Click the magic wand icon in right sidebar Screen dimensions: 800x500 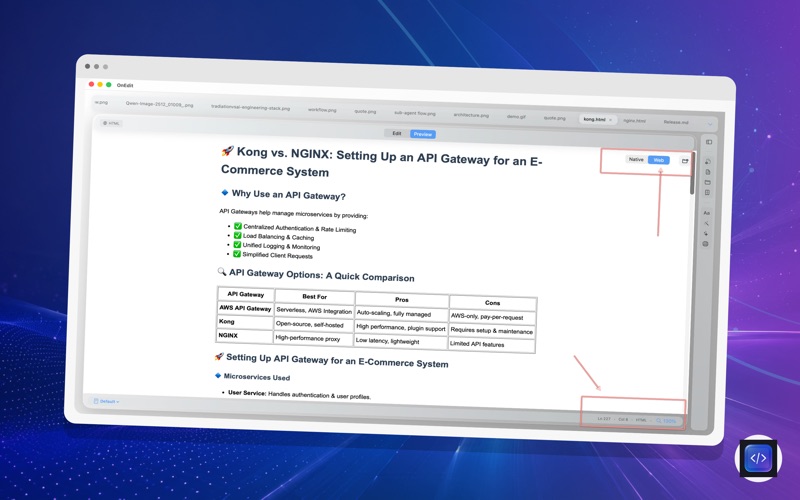(x=707, y=223)
